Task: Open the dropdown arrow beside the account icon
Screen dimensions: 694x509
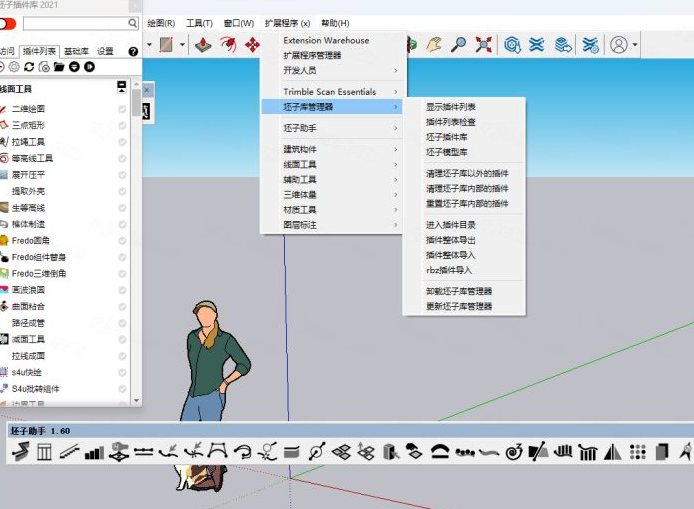Action: 635,45
